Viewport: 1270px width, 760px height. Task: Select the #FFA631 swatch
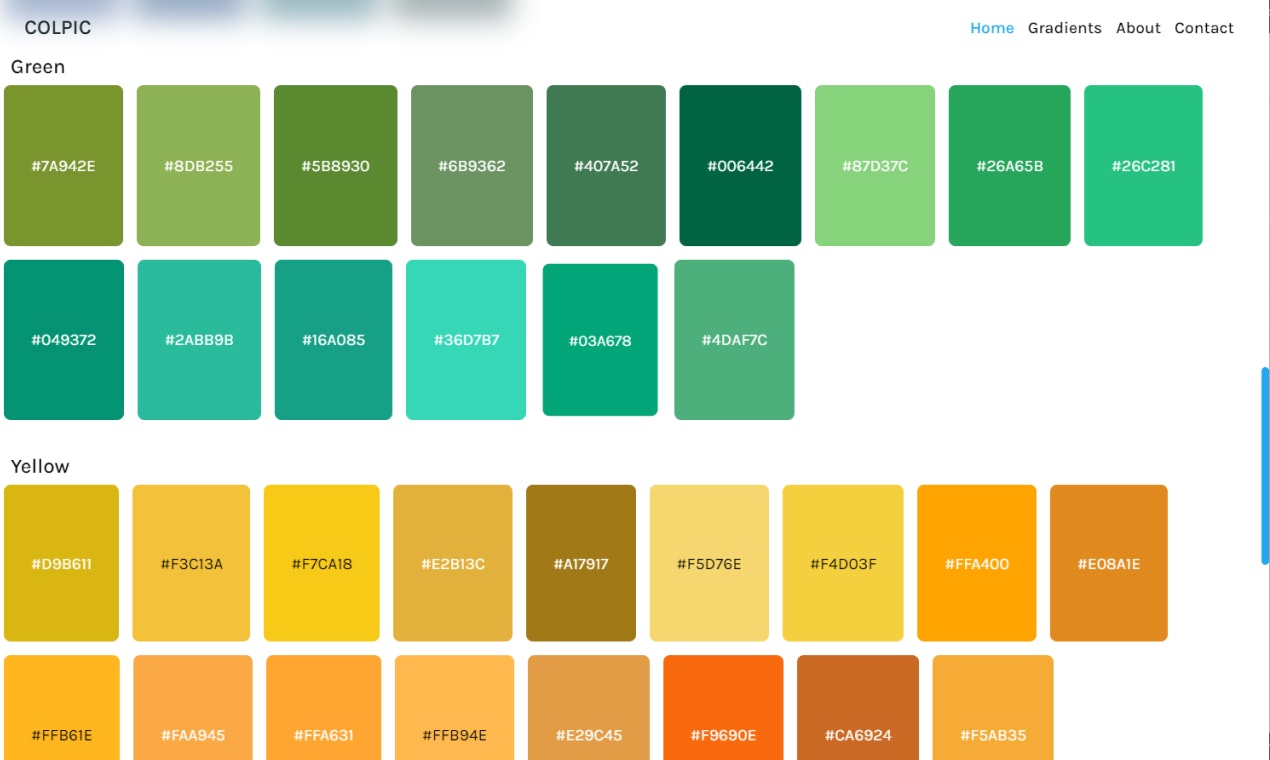click(x=323, y=707)
